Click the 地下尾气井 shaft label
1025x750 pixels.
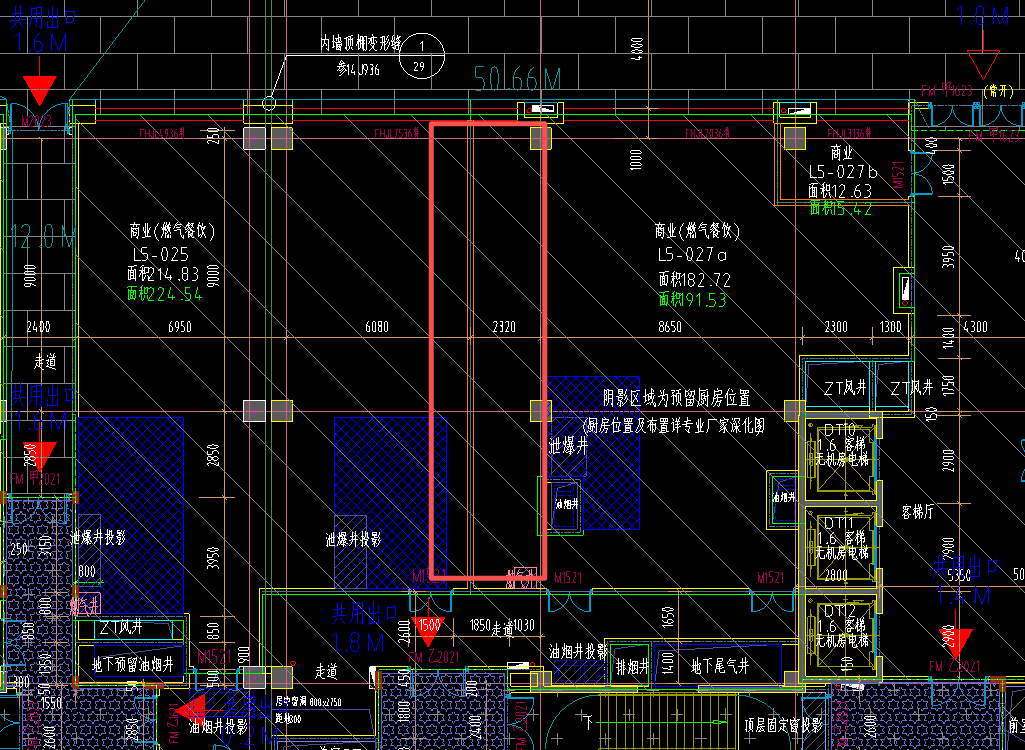(x=719, y=666)
